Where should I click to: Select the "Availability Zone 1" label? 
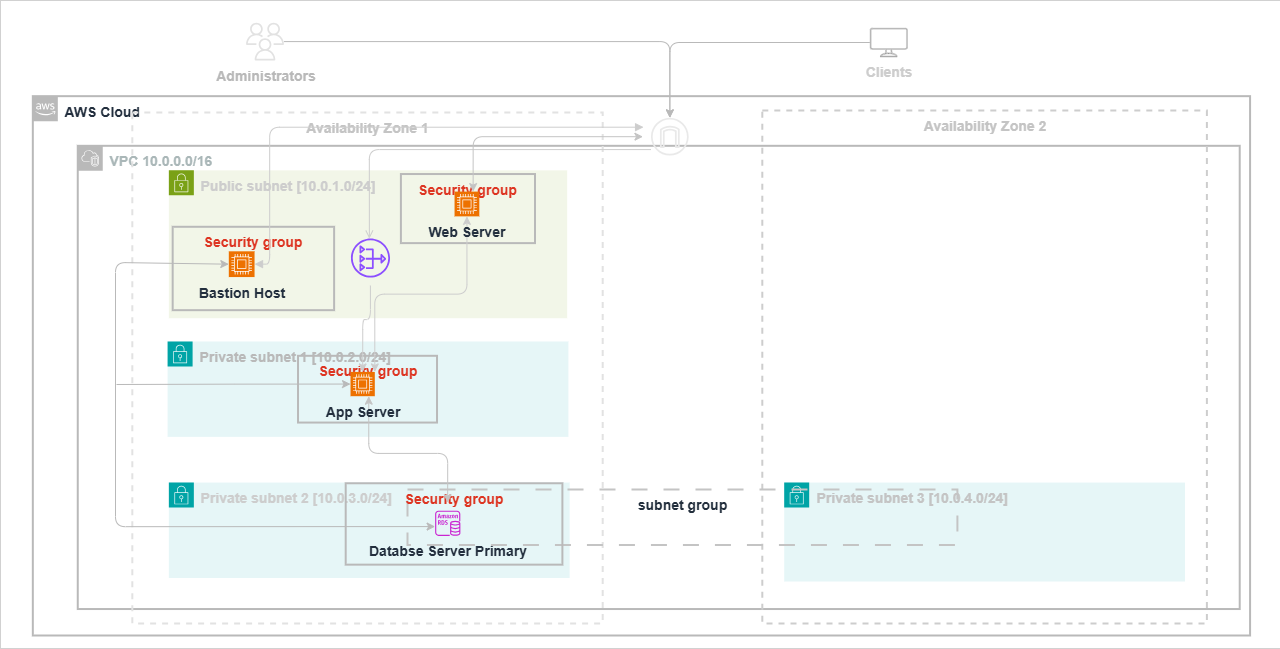point(366,129)
